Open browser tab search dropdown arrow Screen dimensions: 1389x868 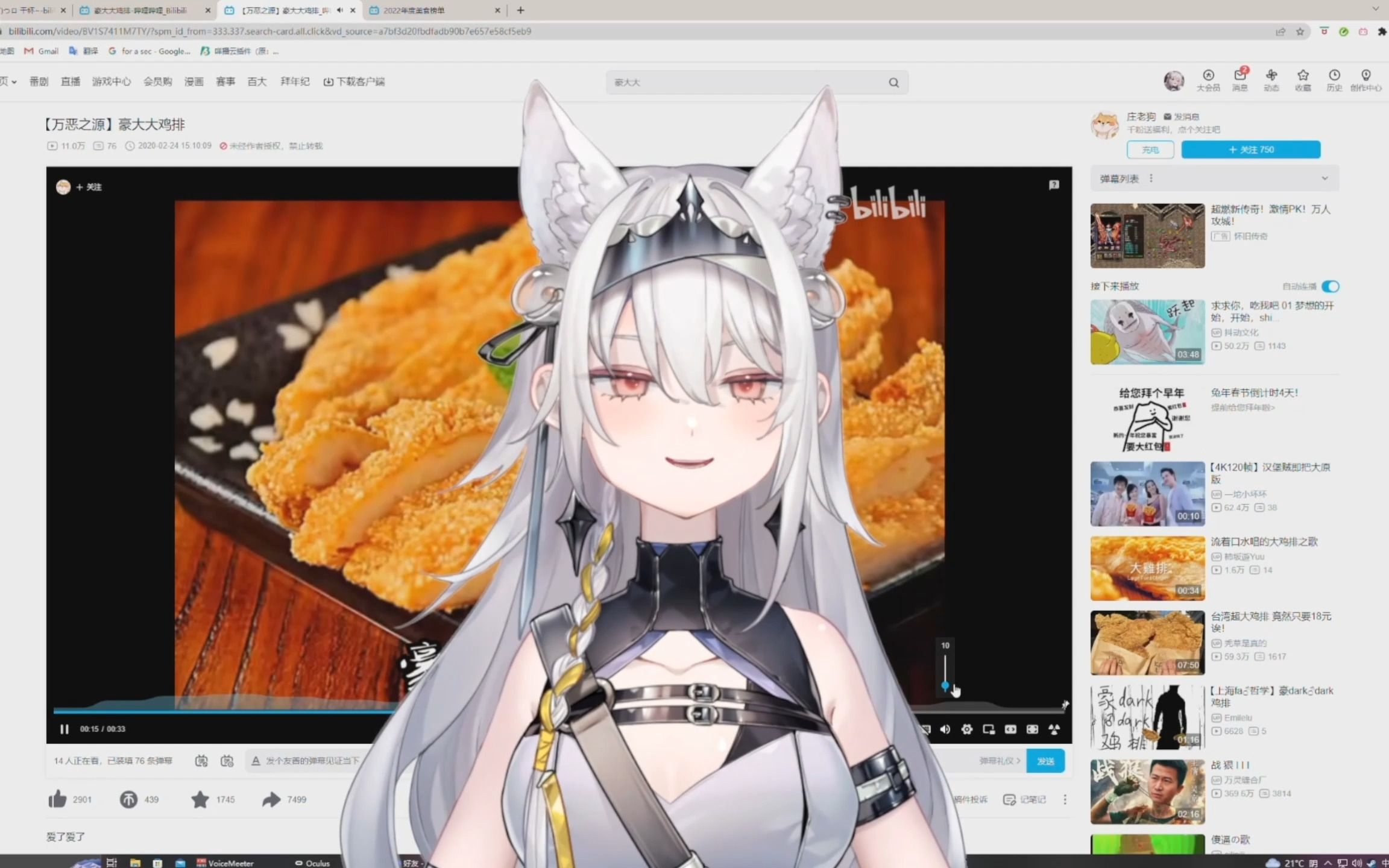click(x=1375, y=9)
